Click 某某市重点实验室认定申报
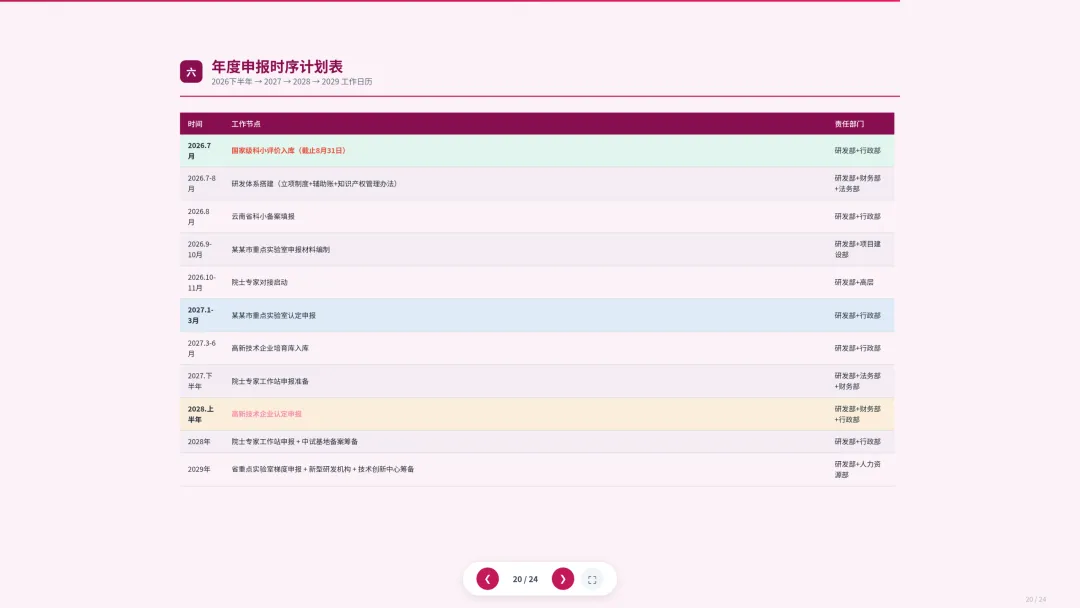The width and height of the screenshot is (1080, 608). click(x=273, y=316)
